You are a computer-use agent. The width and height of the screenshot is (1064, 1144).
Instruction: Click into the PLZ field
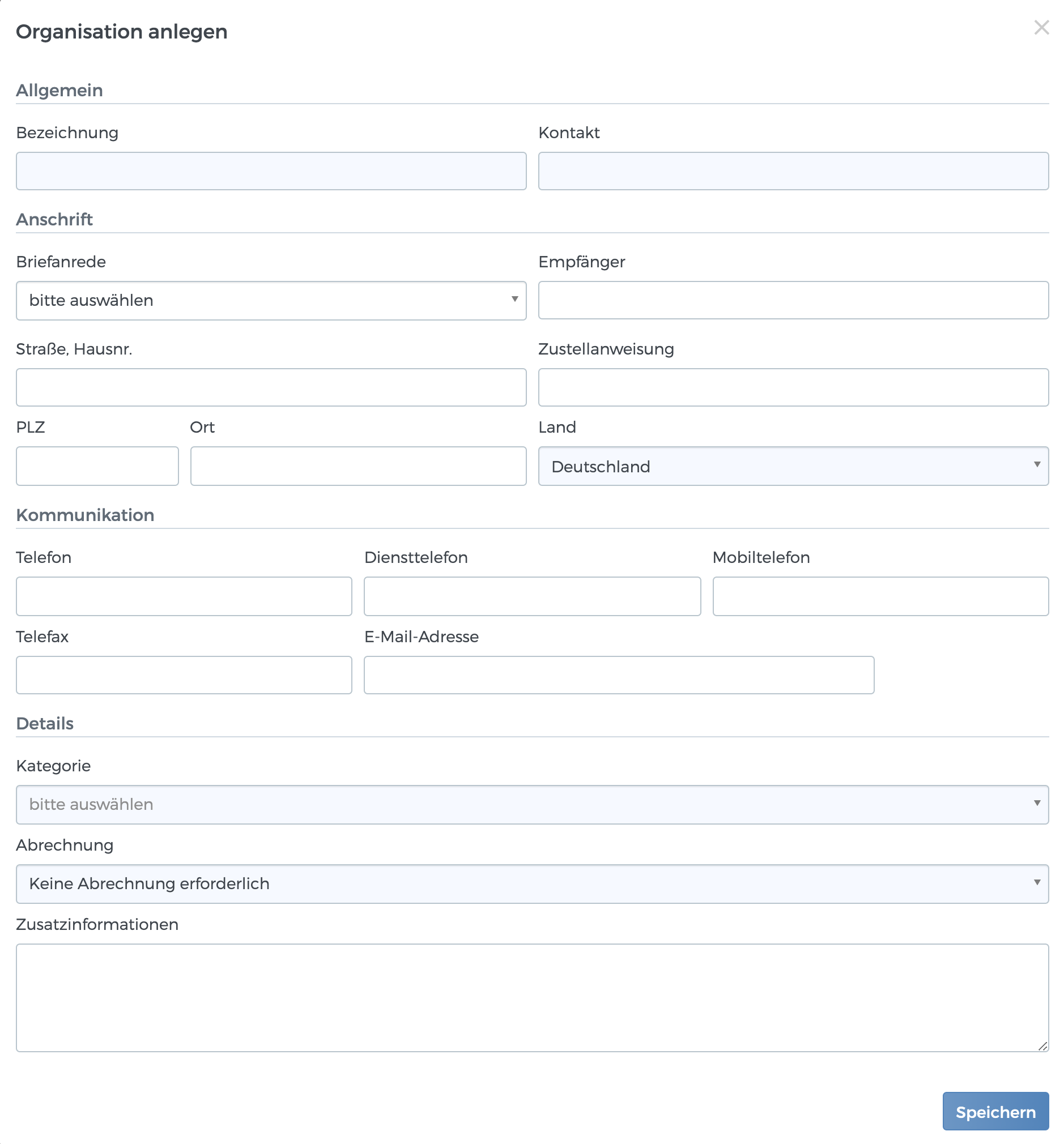[97, 466]
